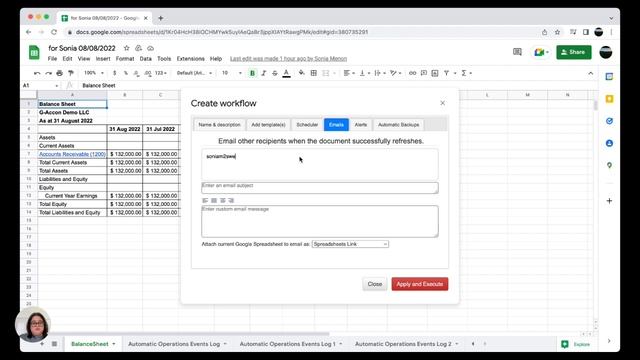Open the font size dropdown
The image size is (640, 360).
(x=231, y=73)
